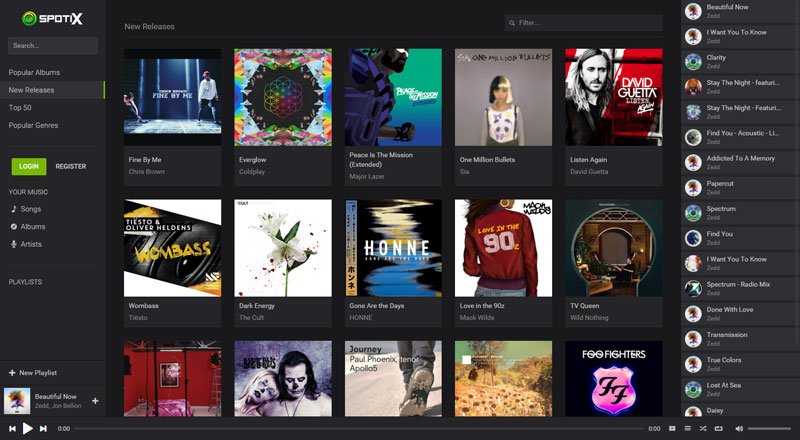The image size is (800, 440).
Task: Click the Tiësto artist link
Action: (138, 317)
